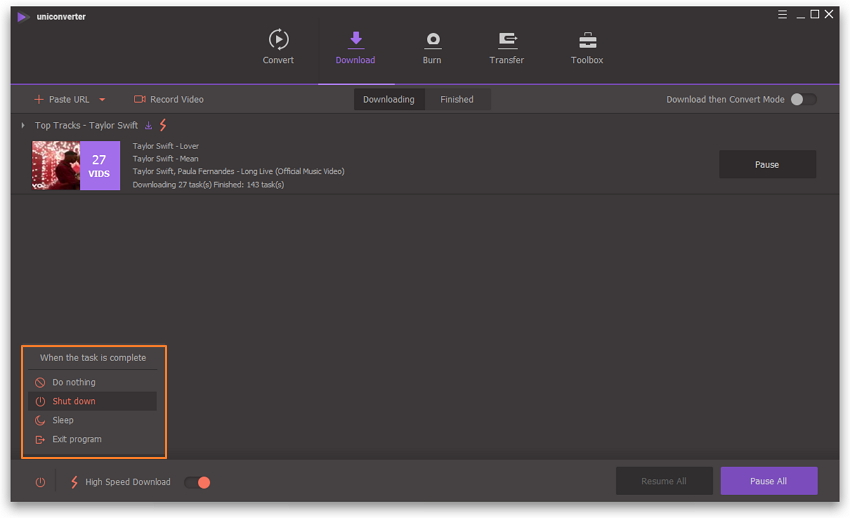
Task: Toggle Download then Convert Mode switch
Action: tap(803, 100)
